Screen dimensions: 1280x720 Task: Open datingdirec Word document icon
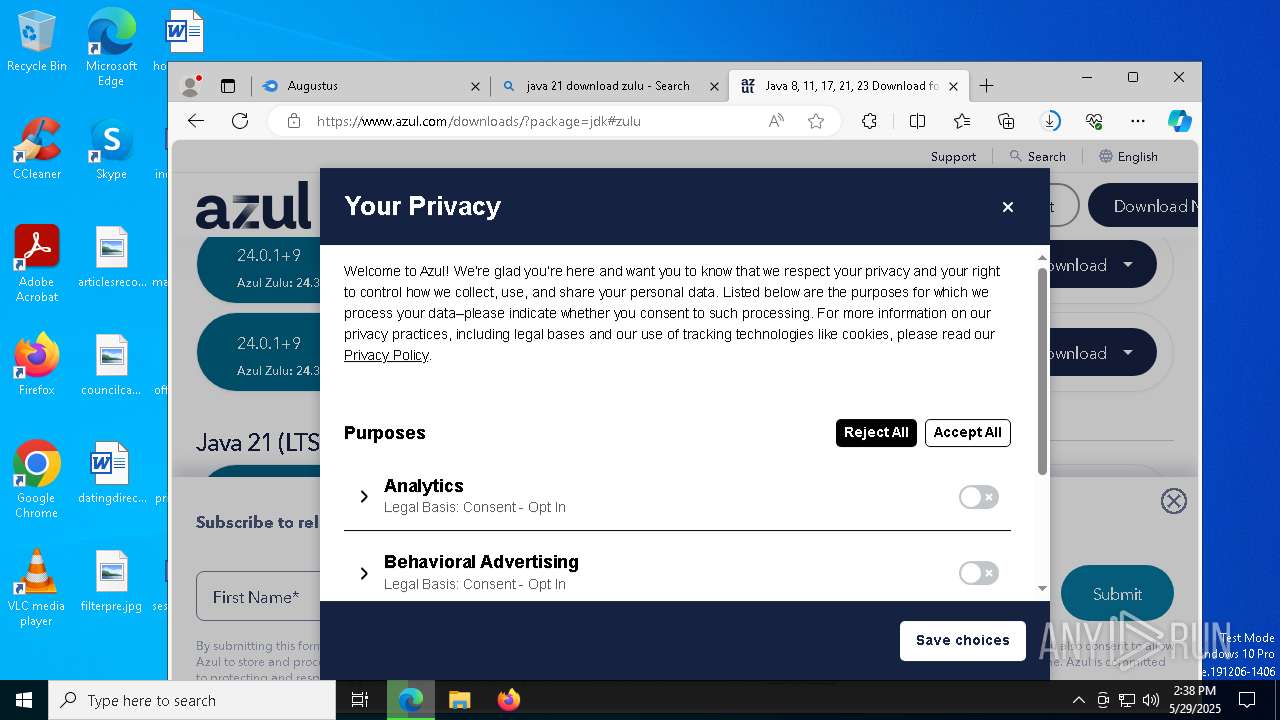112,473
